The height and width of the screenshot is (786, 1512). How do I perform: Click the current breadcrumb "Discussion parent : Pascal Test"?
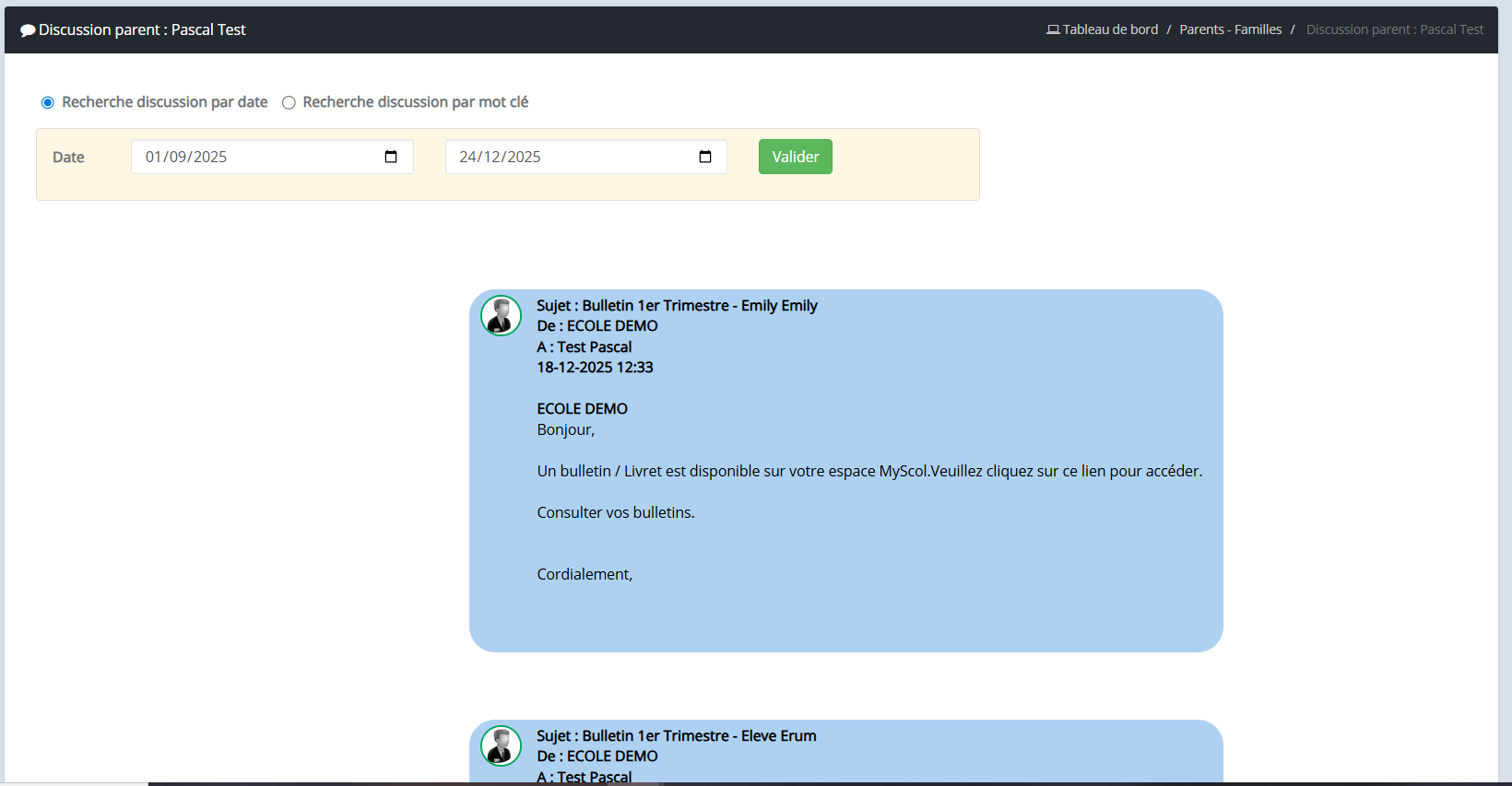point(1394,29)
